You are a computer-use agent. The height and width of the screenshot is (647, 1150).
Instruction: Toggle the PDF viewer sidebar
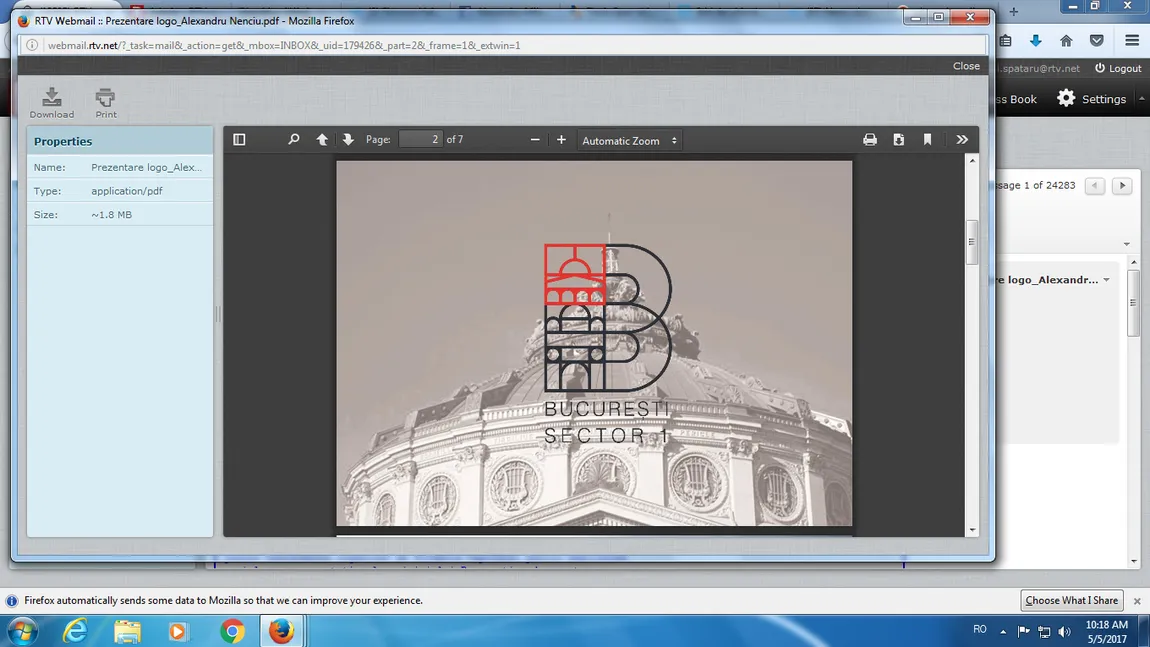tap(239, 139)
